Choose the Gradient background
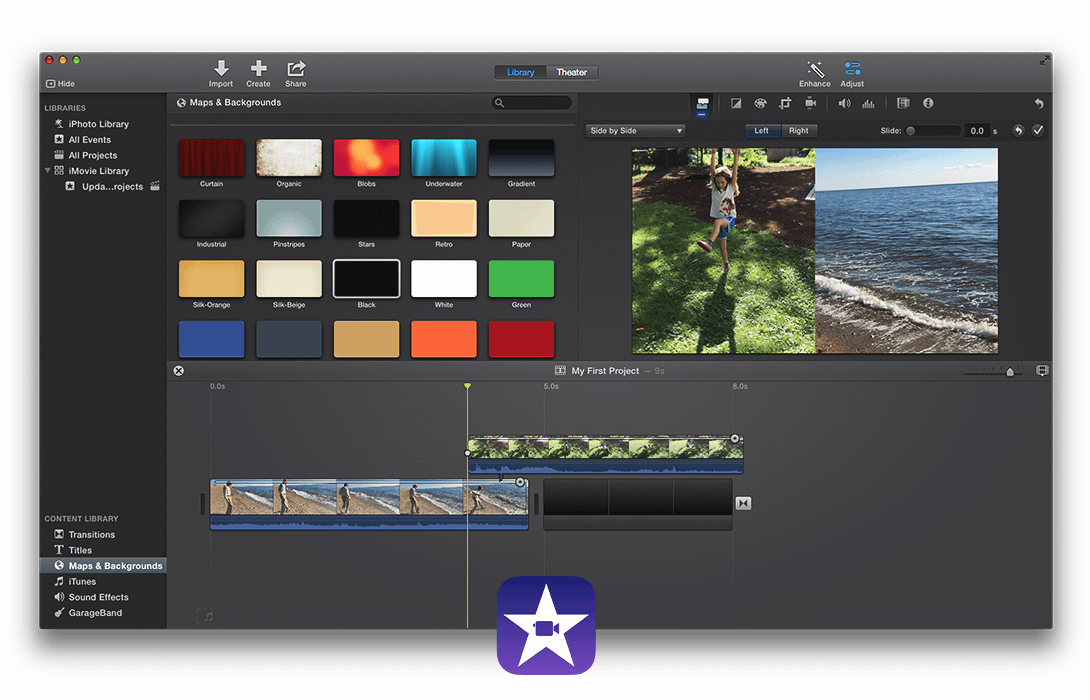1090x700 pixels. [521, 158]
